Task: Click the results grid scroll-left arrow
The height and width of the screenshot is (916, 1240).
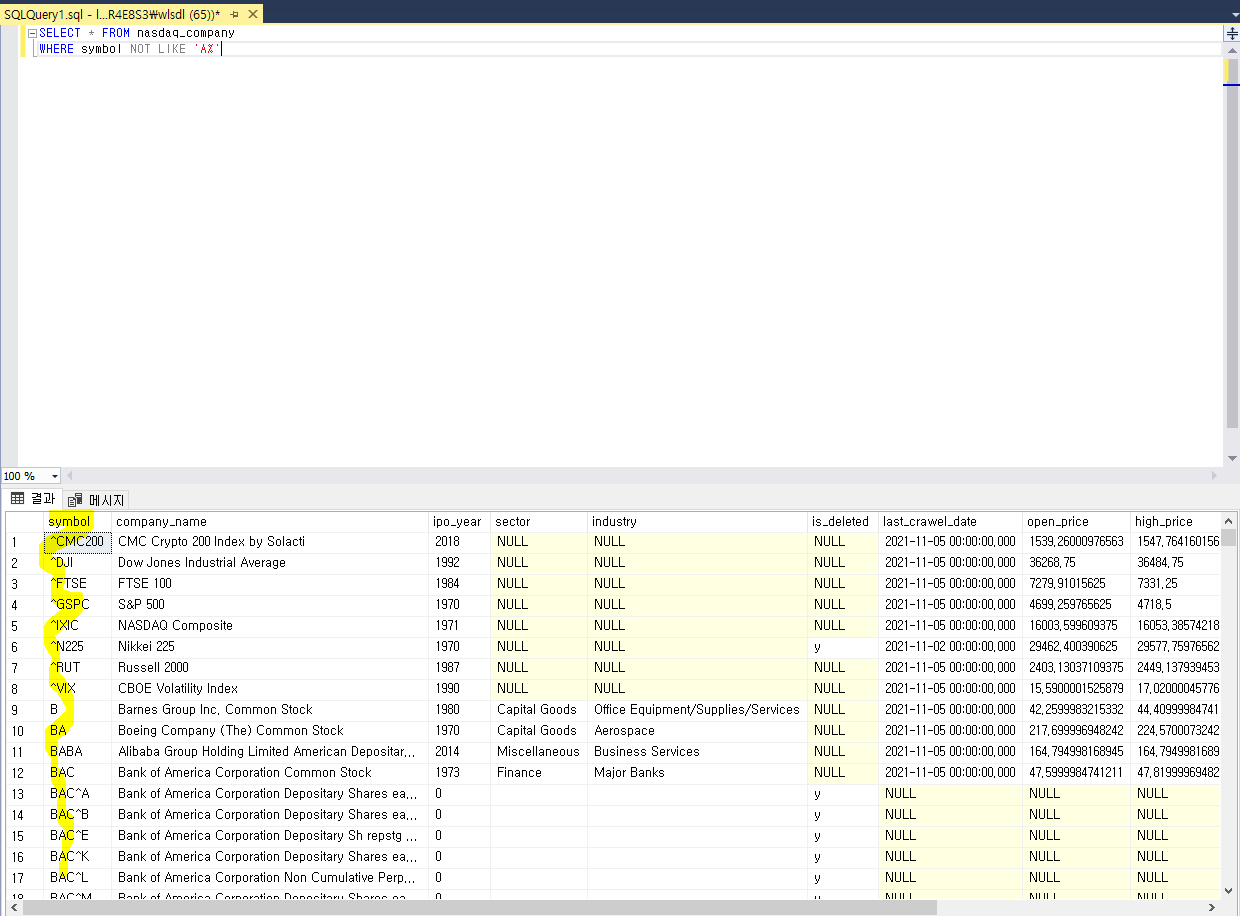Action: click(x=12, y=908)
